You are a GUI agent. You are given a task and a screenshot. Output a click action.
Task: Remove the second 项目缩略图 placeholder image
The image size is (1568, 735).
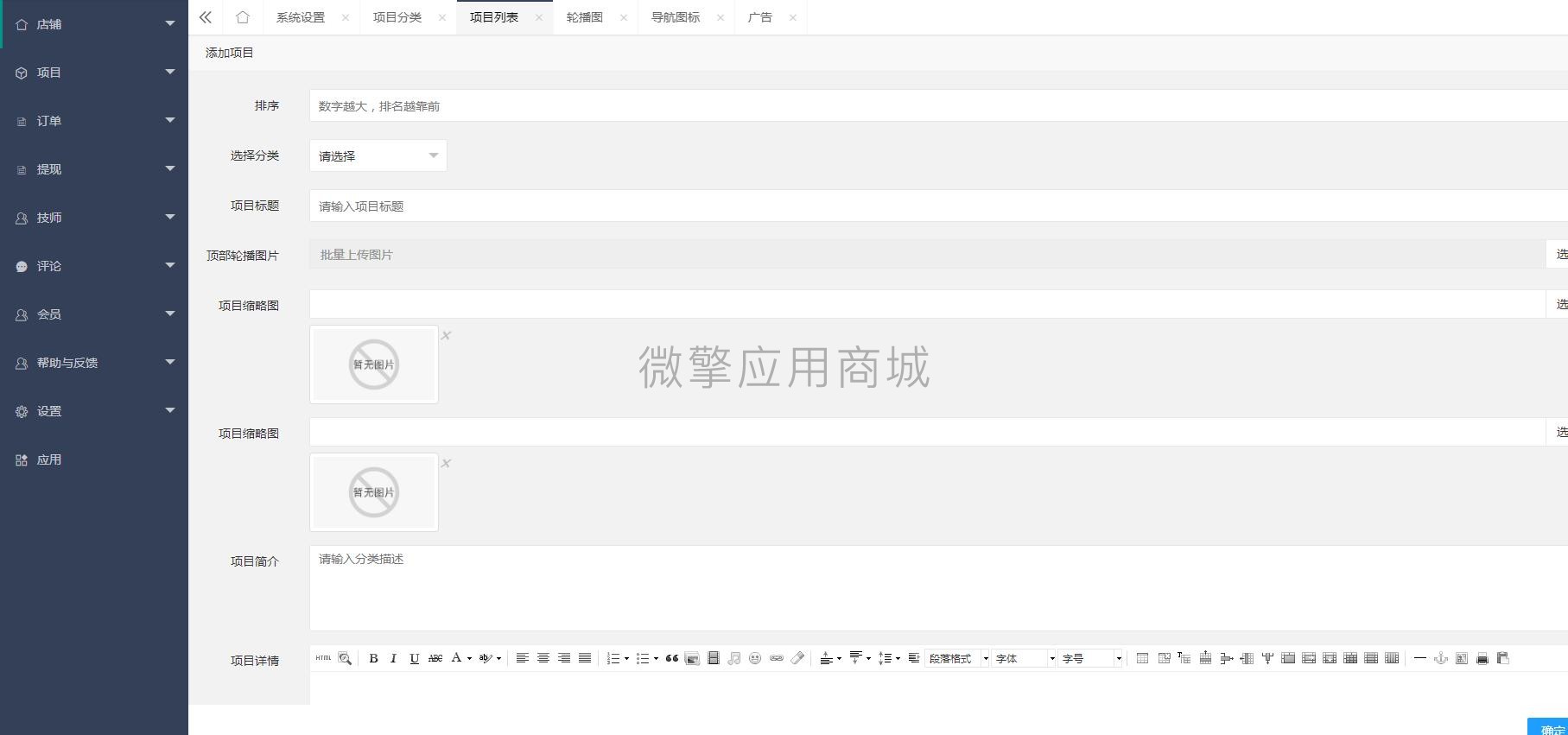coord(446,463)
